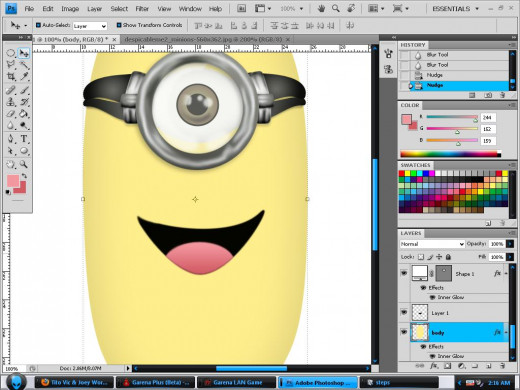
Task: Toggle lock position icon
Action: point(439,257)
